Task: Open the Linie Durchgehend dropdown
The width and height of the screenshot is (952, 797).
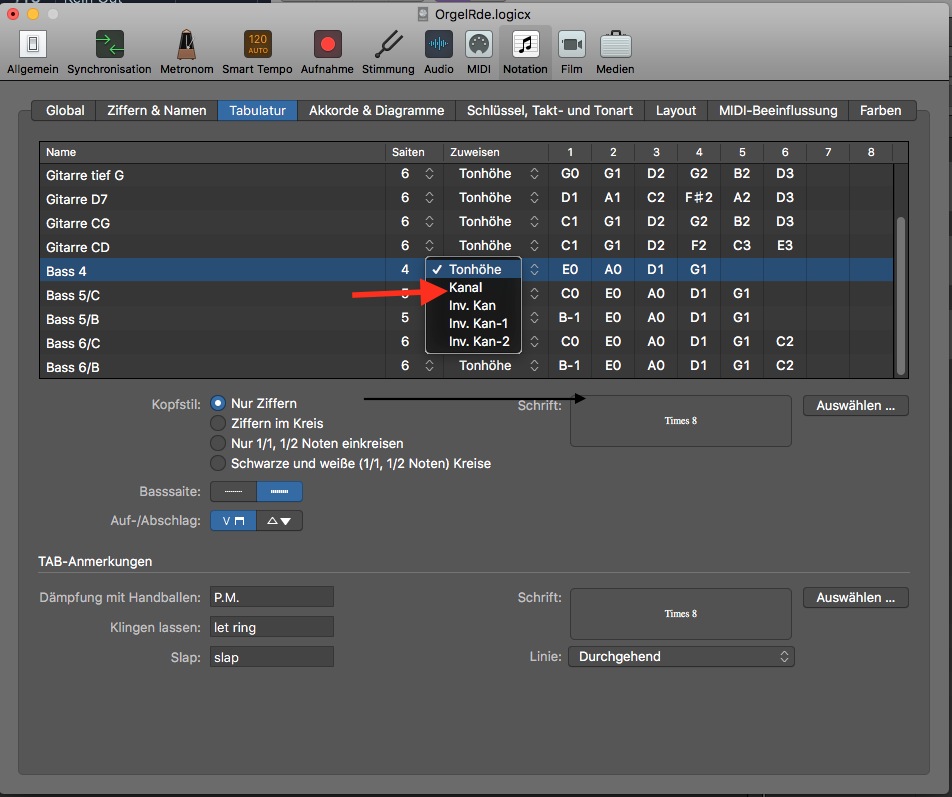Action: coord(681,657)
